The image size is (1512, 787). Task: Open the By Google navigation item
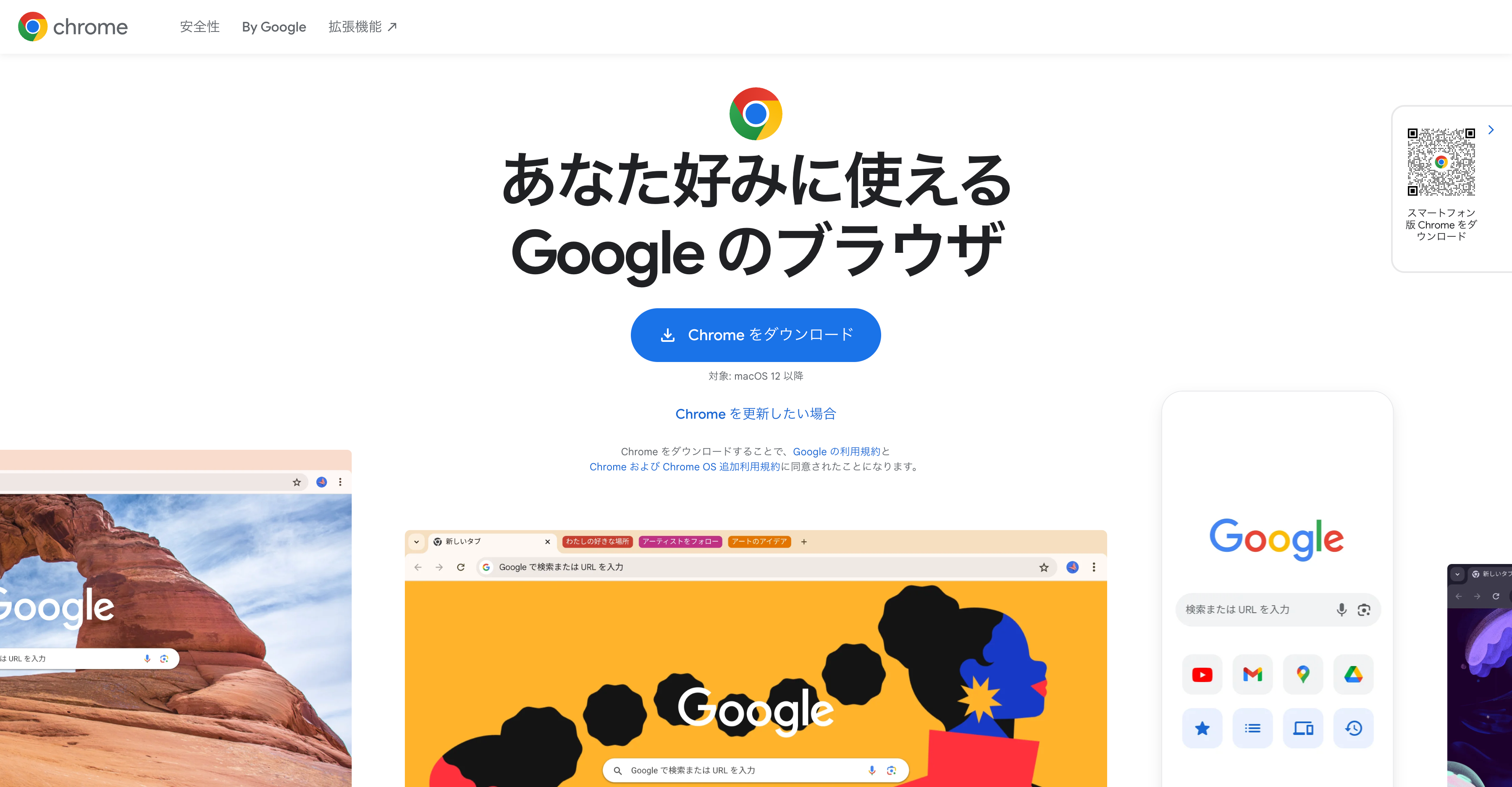click(274, 27)
